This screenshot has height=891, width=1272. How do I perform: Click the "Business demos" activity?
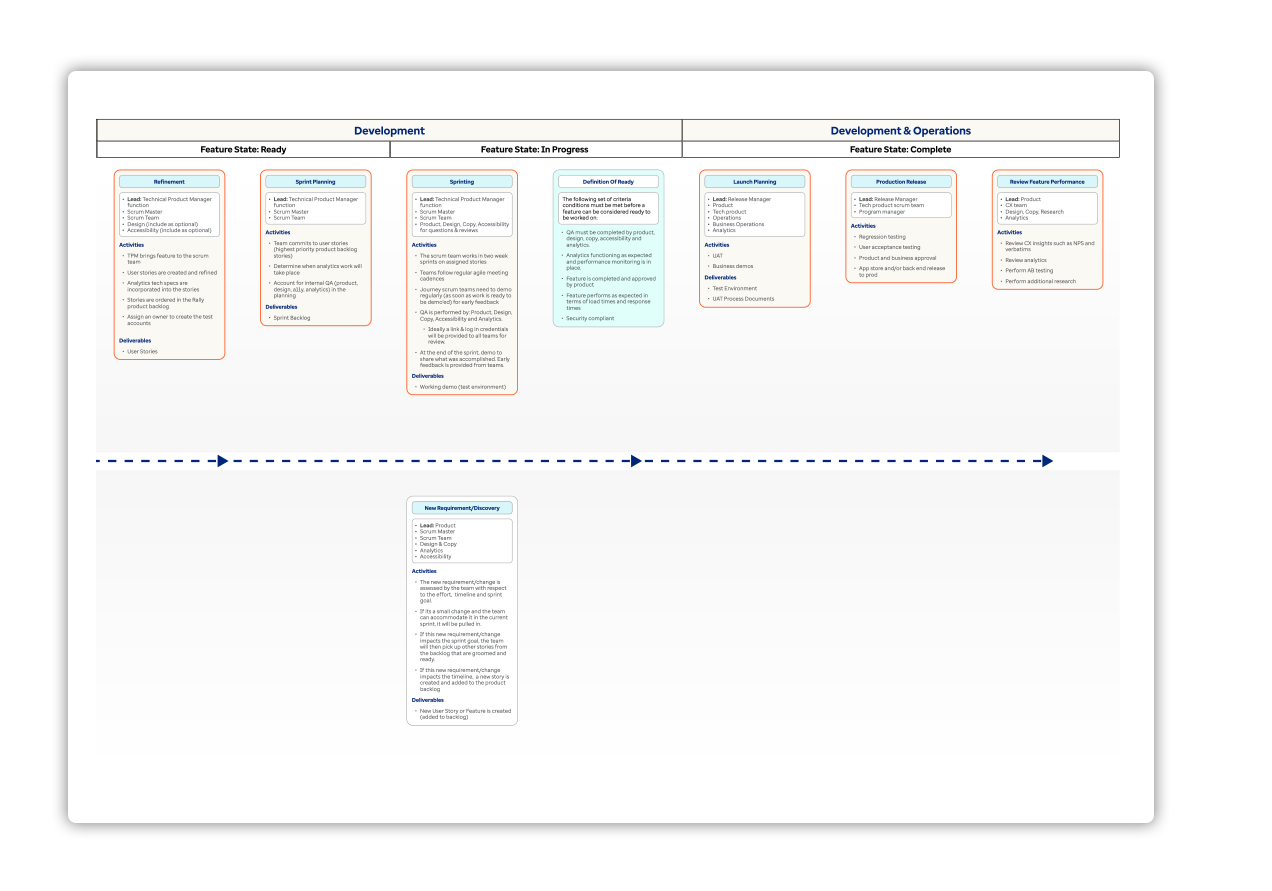coord(733,266)
